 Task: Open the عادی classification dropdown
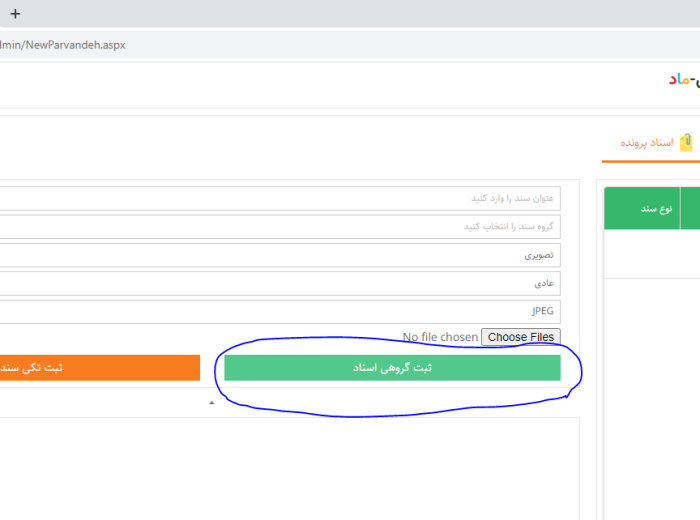tap(280, 283)
